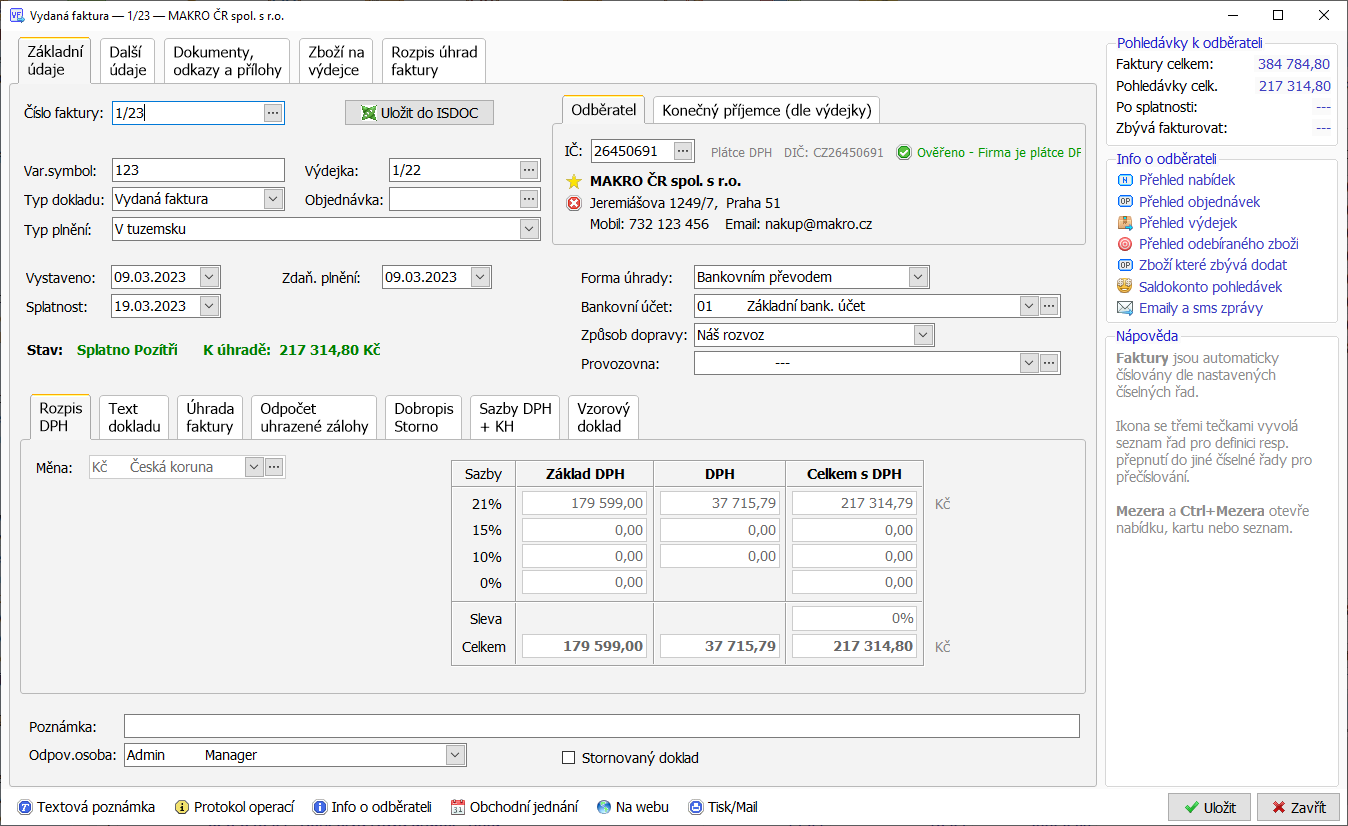The height and width of the screenshot is (826, 1348).
Task: Click the ISDOC icon on Uložit do ISDOC
Action: point(368,113)
